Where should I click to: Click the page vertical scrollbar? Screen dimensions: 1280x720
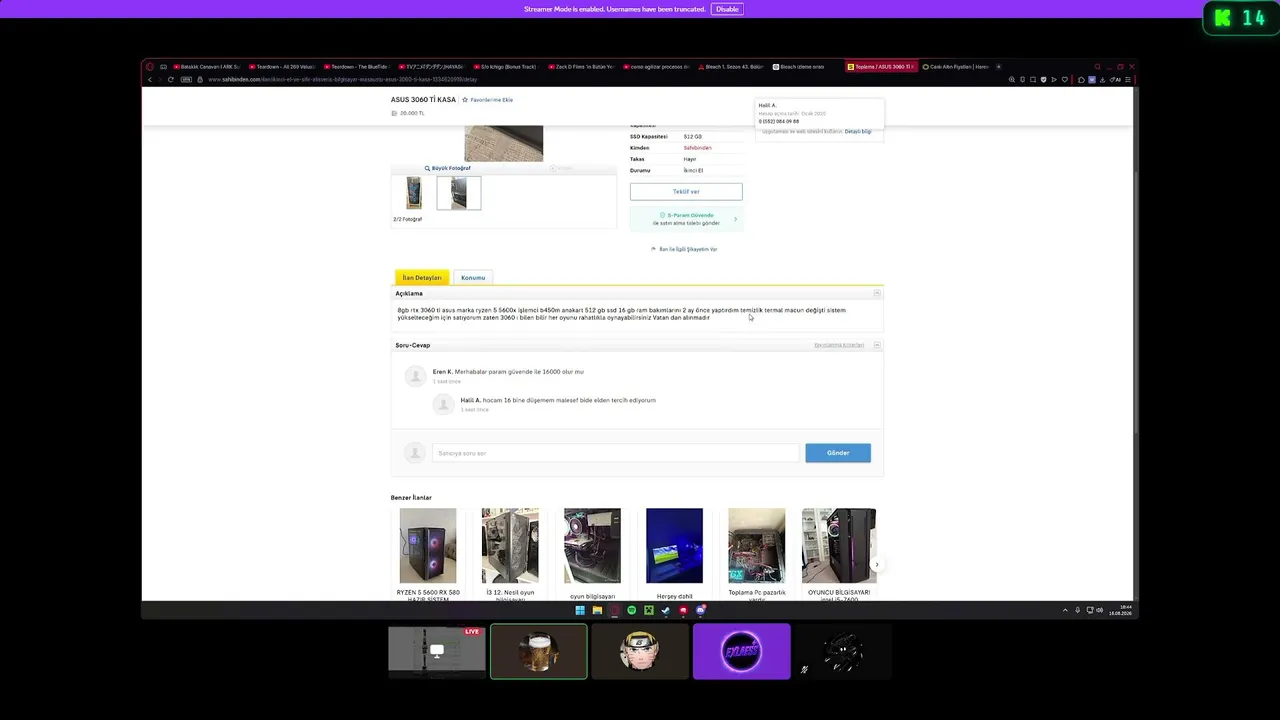1136,300
